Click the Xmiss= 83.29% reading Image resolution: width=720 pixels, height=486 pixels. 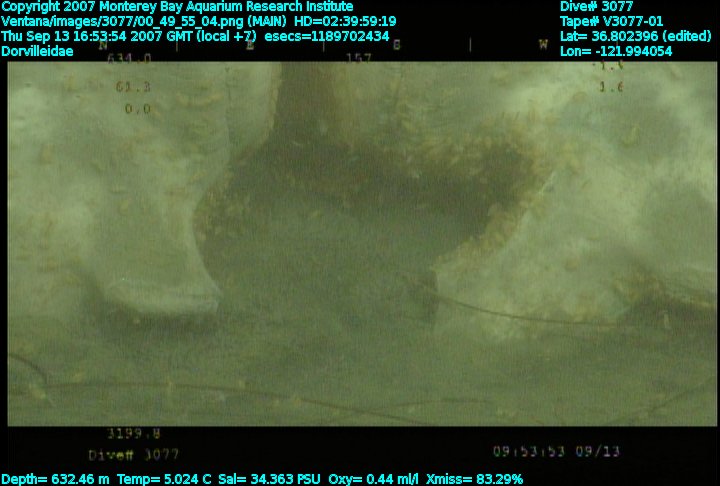point(474,480)
